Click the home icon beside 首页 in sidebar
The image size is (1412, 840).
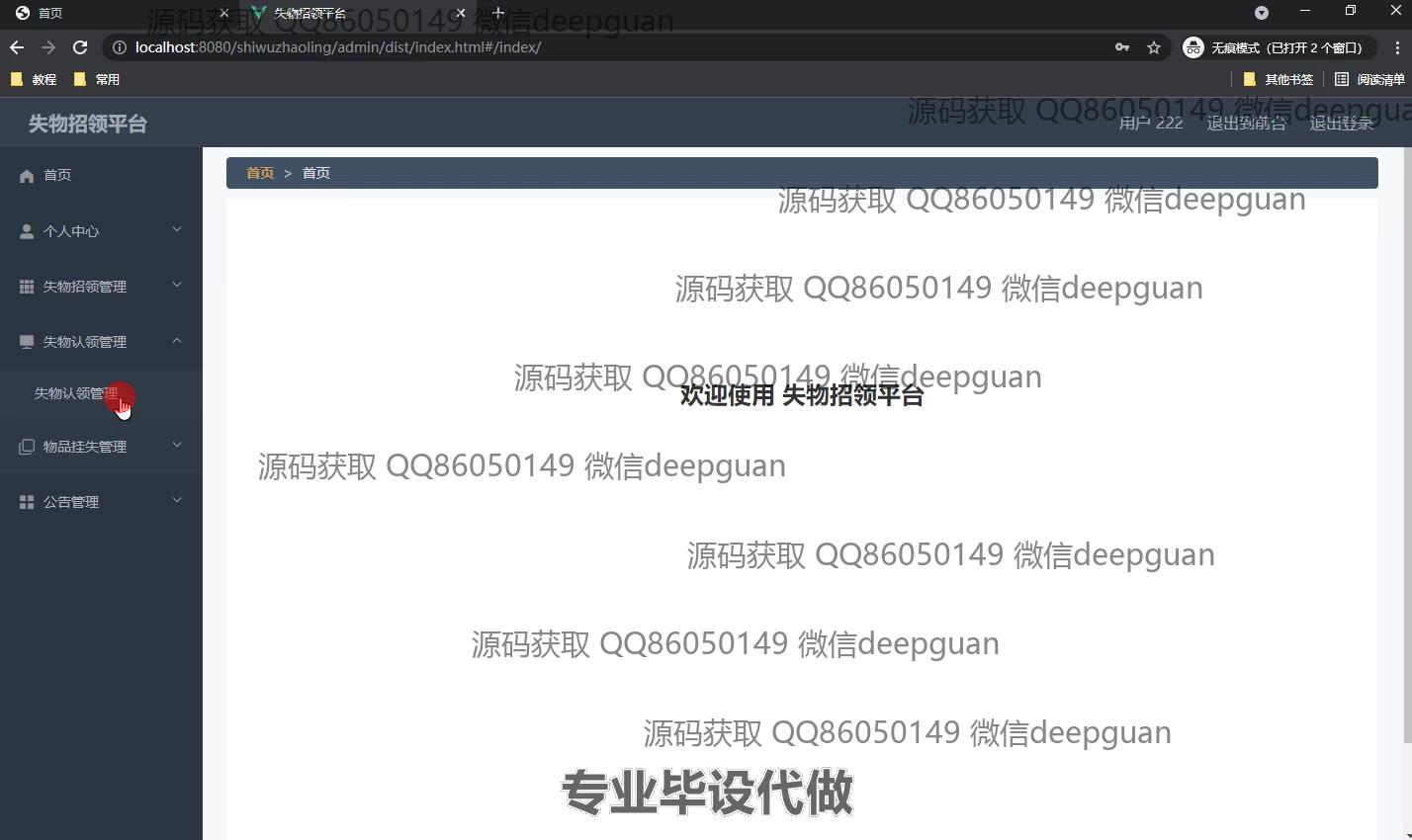click(x=27, y=176)
